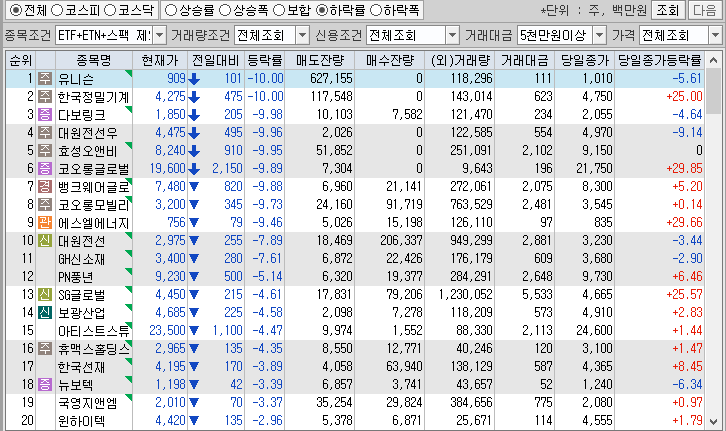
Task: Click 당일종가등락률 column header
Action: click(x=660, y=60)
